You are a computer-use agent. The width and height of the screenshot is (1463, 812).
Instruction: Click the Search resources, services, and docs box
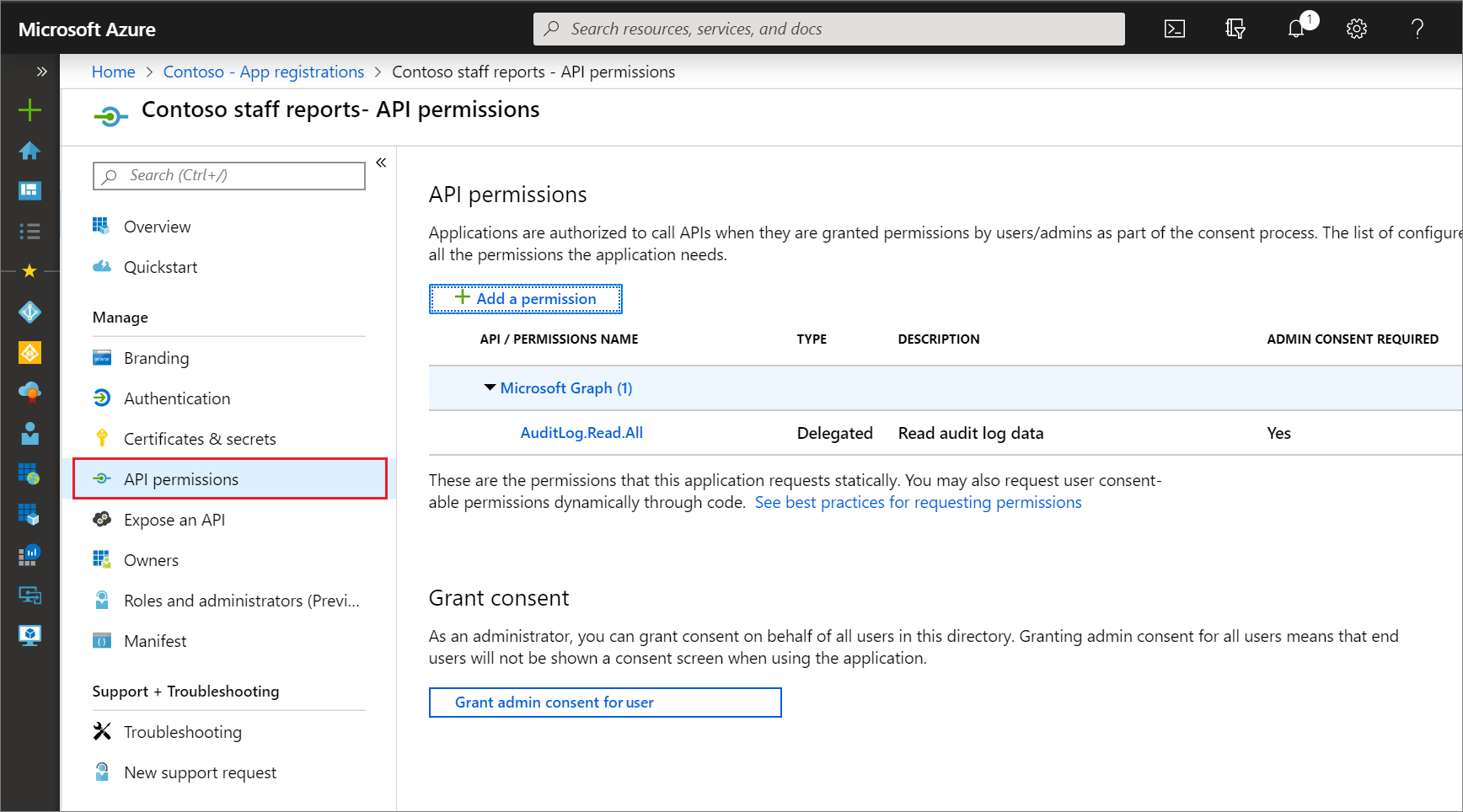(828, 29)
